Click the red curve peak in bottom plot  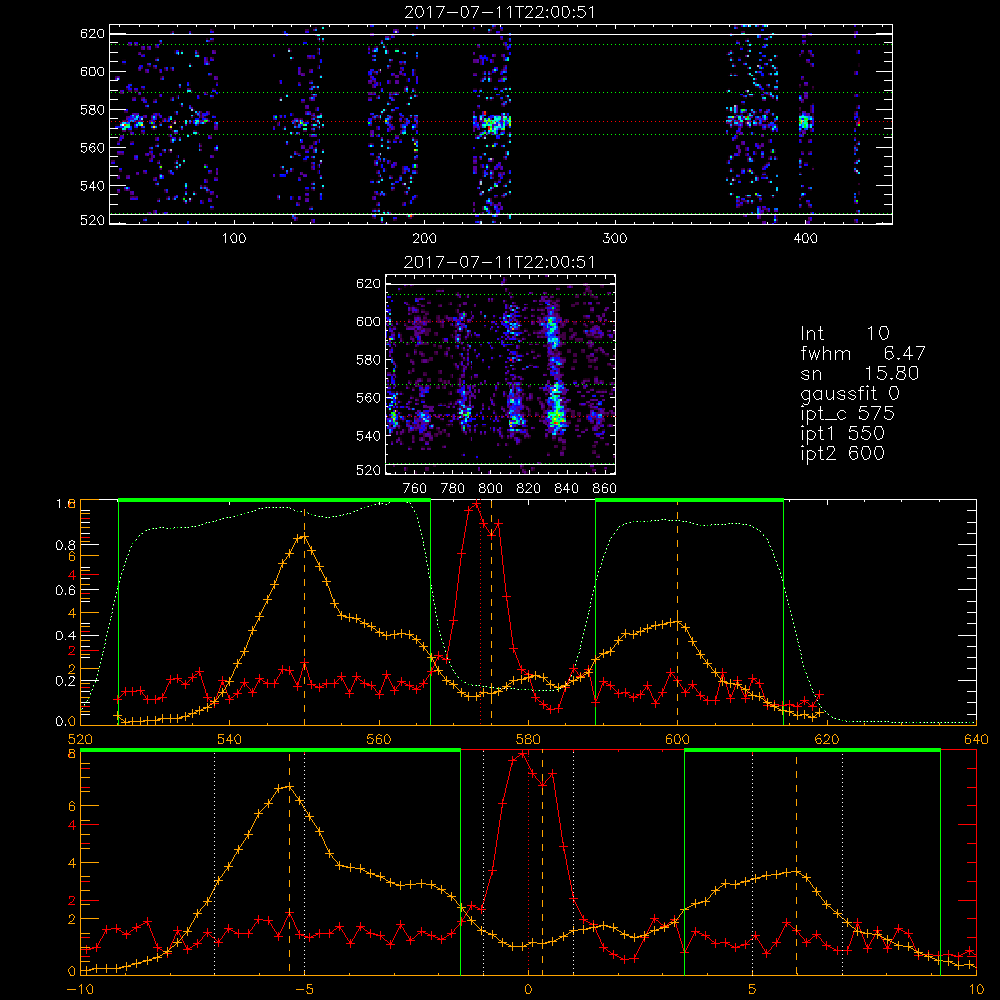523,753
